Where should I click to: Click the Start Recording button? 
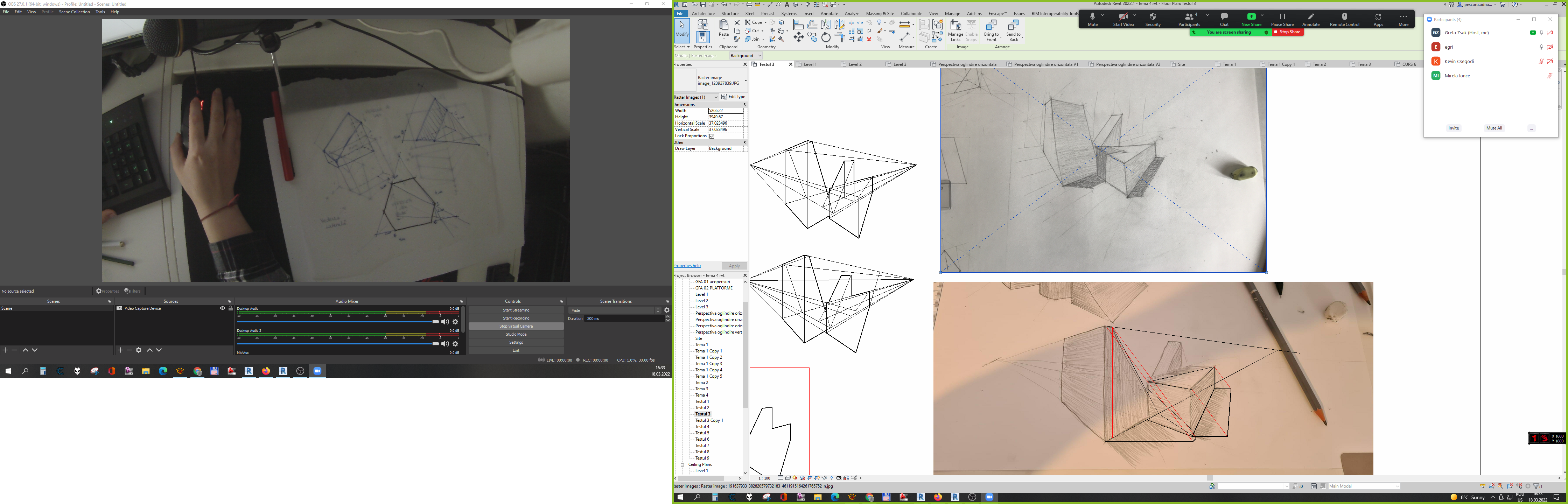(516, 318)
